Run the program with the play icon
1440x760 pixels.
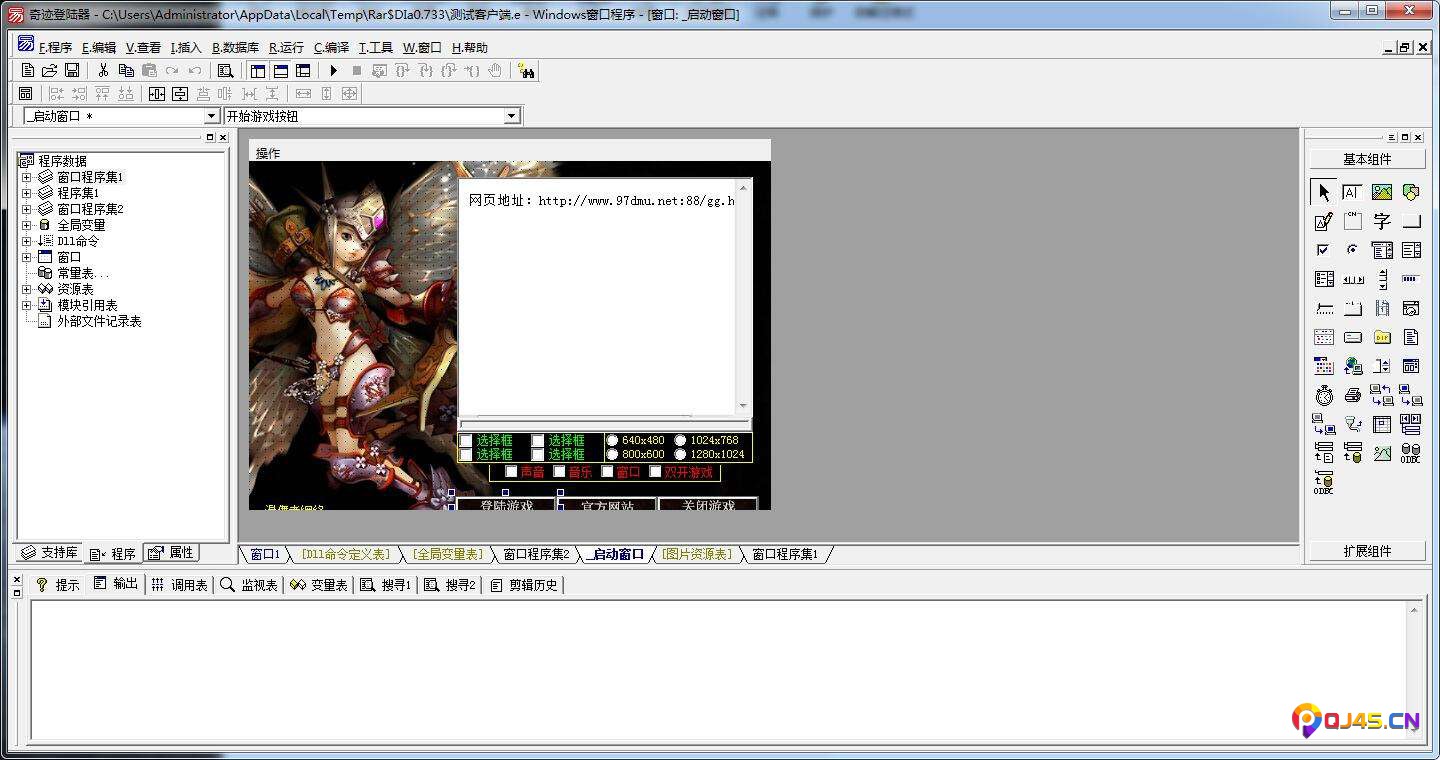(x=334, y=70)
